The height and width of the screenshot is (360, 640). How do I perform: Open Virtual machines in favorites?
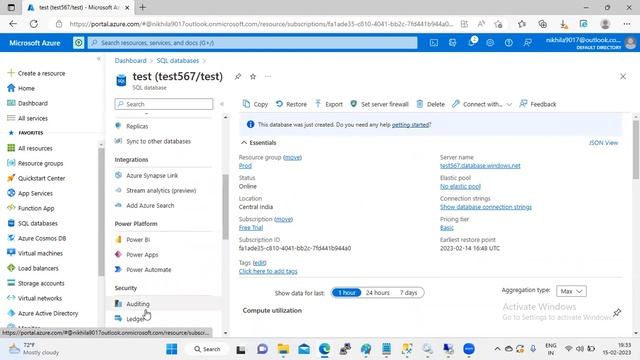click(35, 253)
